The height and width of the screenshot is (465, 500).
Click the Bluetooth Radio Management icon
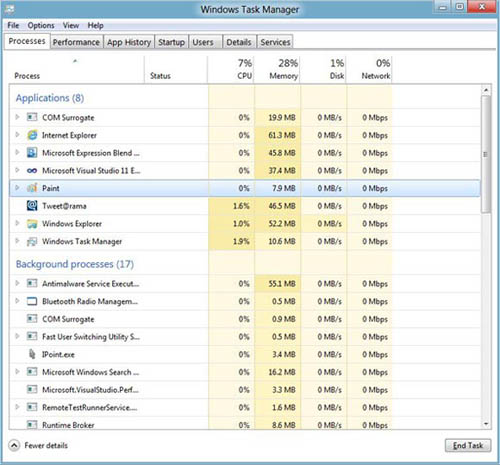32,301
